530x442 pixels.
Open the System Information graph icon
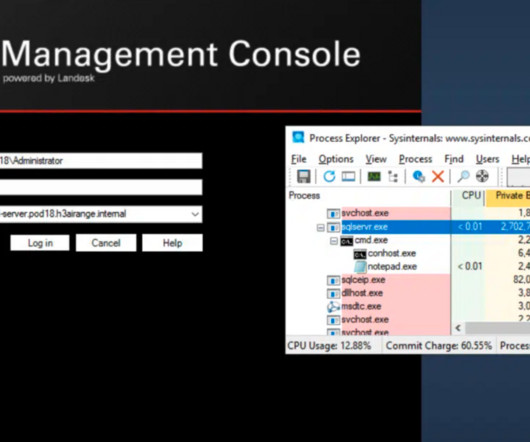(374, 176)
